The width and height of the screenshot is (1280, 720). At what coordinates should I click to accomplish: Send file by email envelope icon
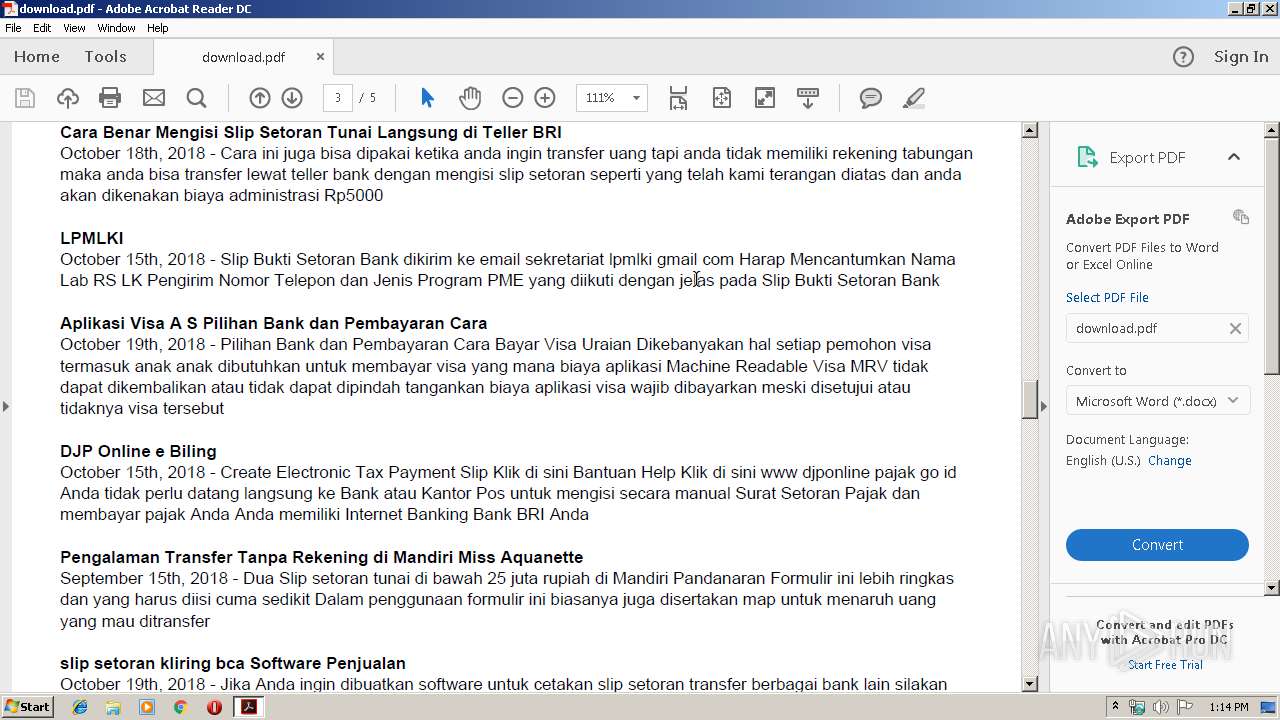click(153, 98)
